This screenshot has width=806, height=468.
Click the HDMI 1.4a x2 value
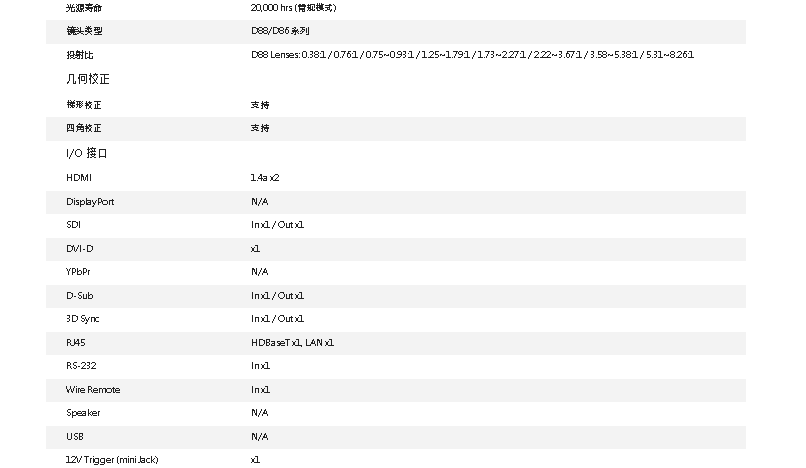click(265, 178)
